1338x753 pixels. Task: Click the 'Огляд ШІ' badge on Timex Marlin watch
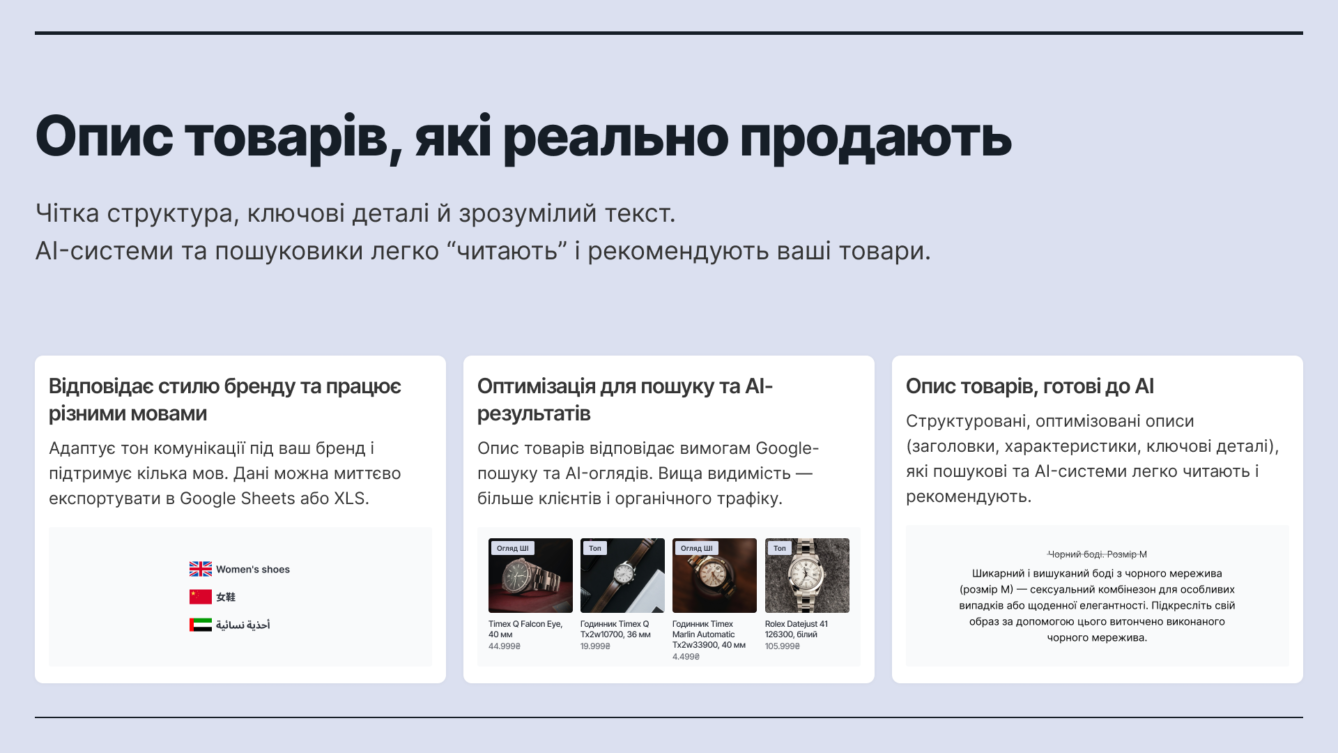[696, 548]
